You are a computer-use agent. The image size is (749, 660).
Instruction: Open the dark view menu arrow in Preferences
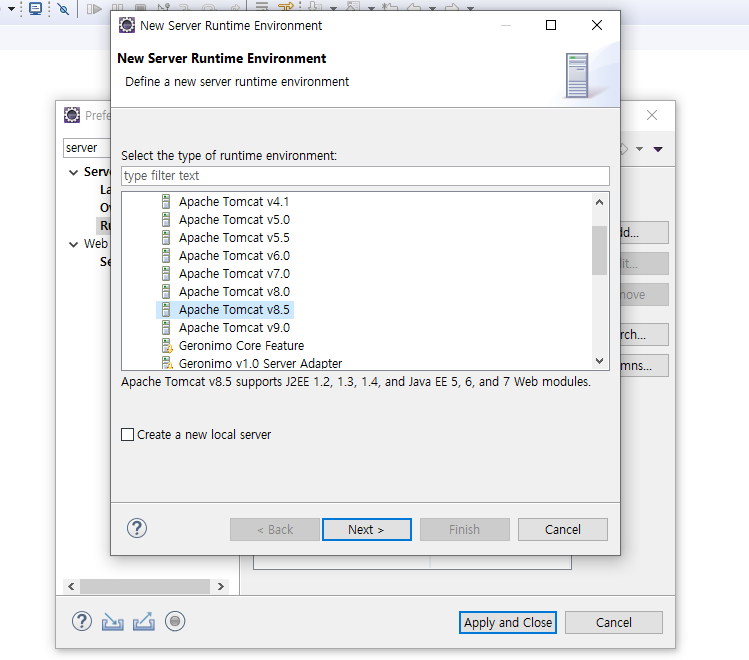[x=658, y=149]
